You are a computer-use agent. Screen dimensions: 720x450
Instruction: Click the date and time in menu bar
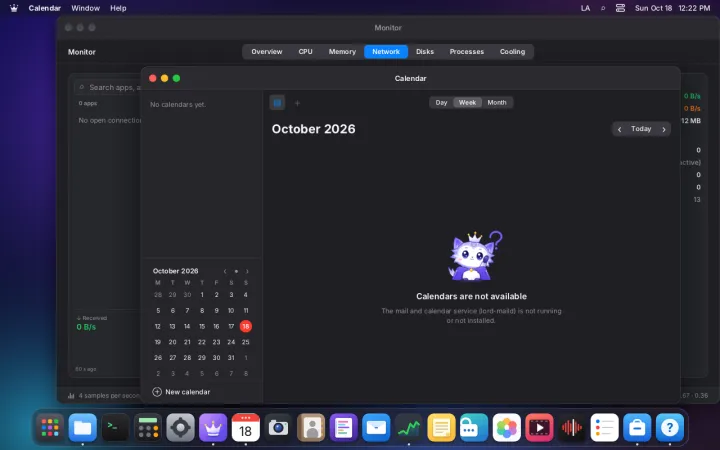pyautogui.click(x=672, y=8)
